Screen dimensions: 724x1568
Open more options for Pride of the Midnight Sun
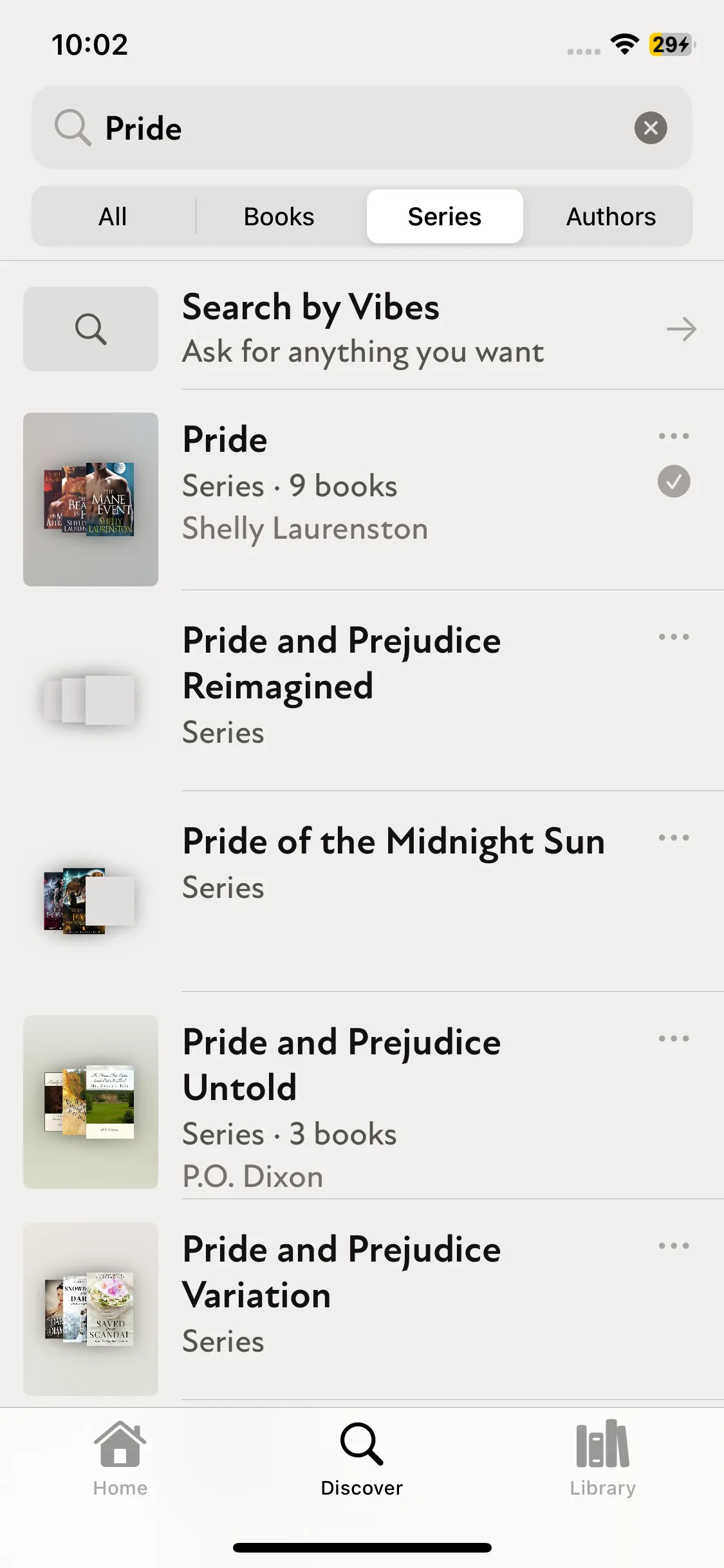pyautogui.click(x=674, y=837)
